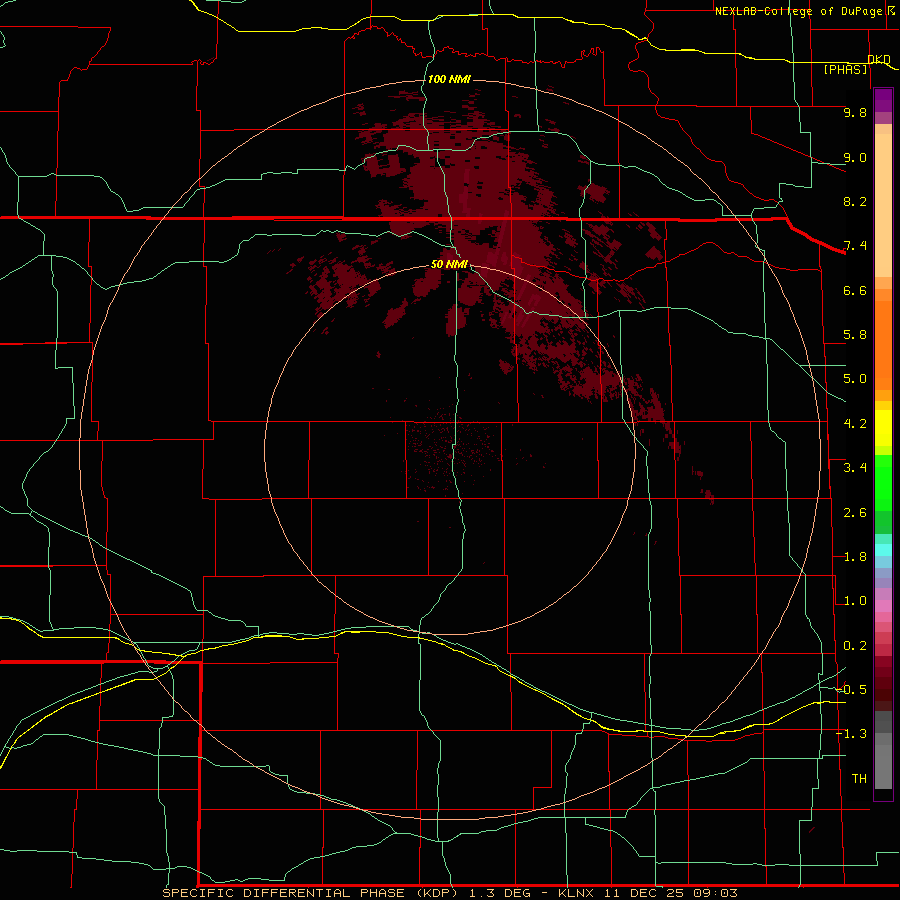
Task: Click the 1.8 value on the color scale
Action: coord(855,557)
